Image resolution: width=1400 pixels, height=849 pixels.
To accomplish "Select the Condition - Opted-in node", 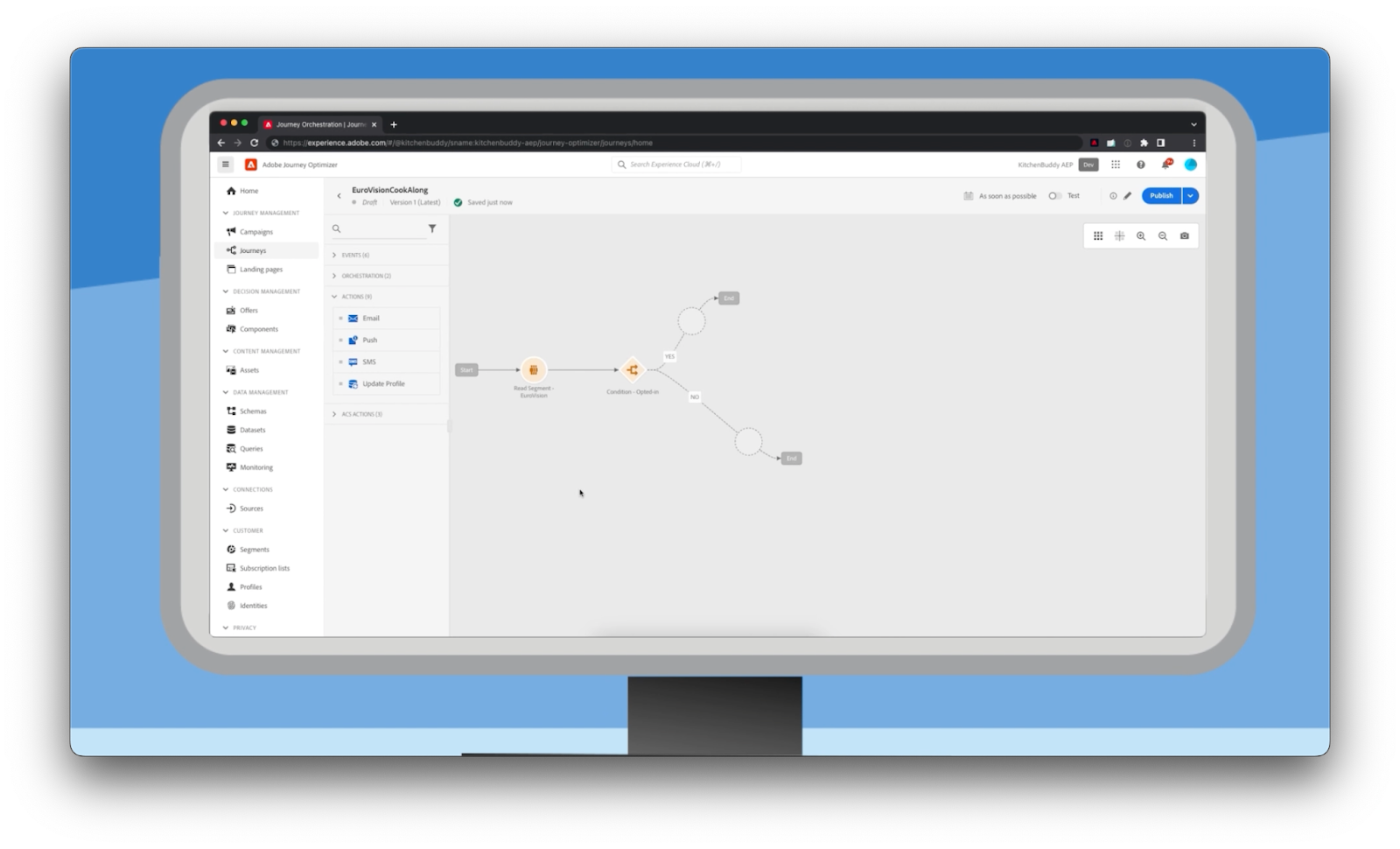I will click(x=633, y=370).
